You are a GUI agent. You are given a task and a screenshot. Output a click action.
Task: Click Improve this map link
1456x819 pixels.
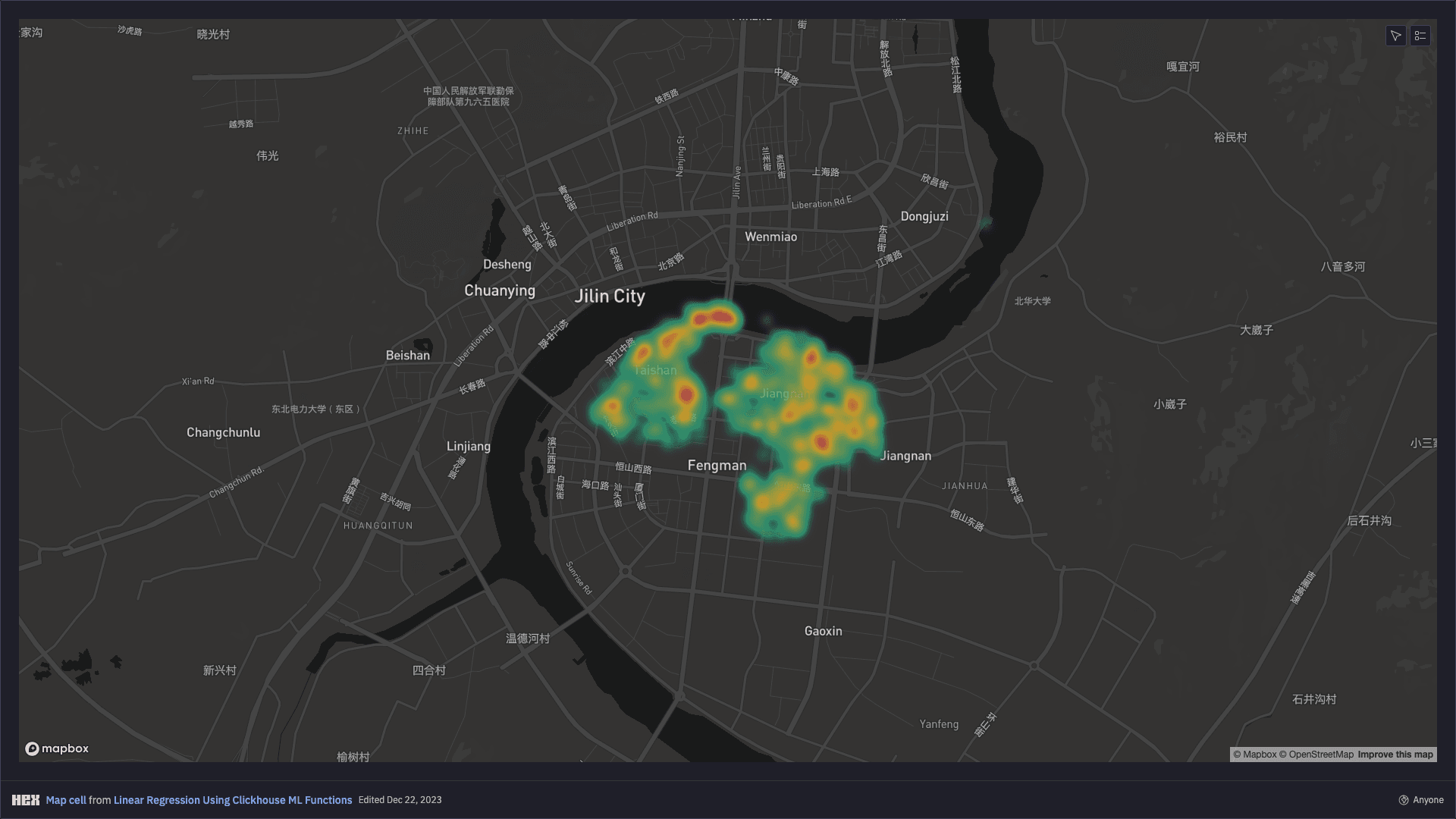pos(1395,755)
